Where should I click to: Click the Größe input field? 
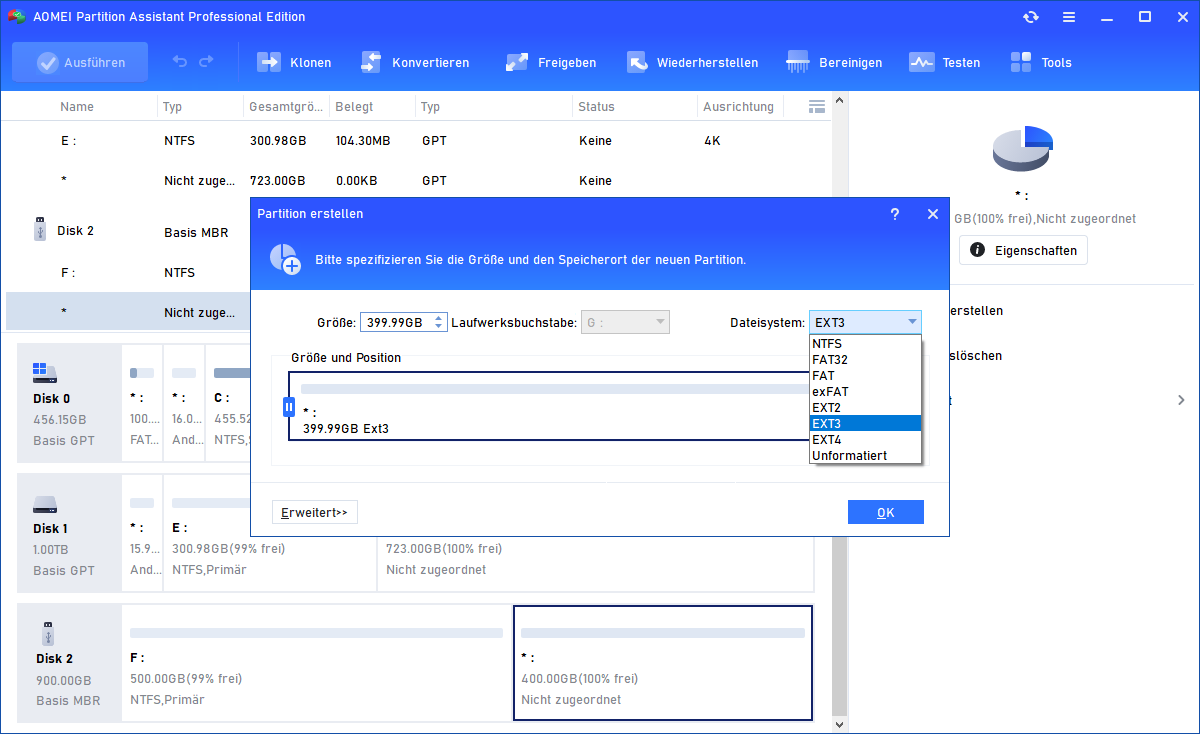(396, 322)
